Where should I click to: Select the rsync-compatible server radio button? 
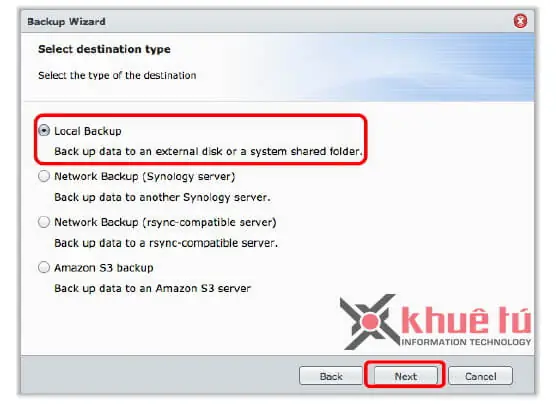pos(44,222)
